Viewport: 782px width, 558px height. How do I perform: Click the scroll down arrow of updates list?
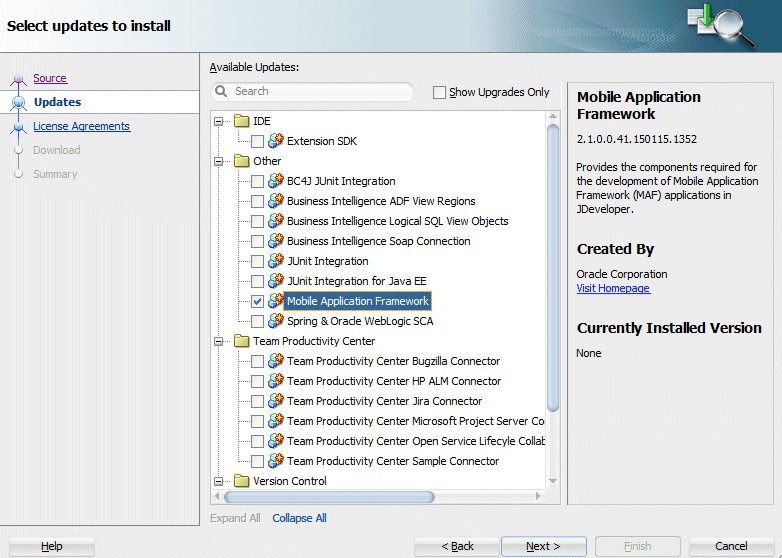[553, 481]
